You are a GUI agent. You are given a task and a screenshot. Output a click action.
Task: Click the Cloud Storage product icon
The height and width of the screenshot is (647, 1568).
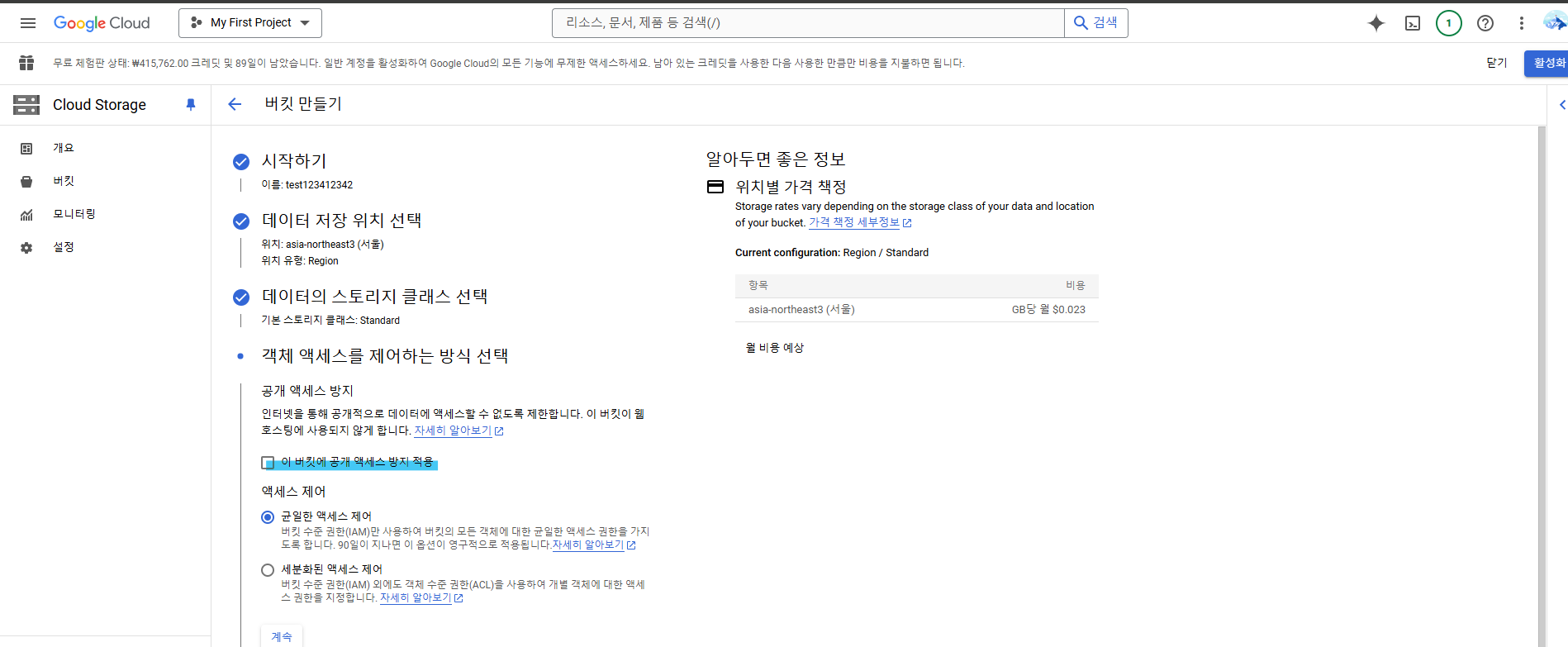point(26,105)
